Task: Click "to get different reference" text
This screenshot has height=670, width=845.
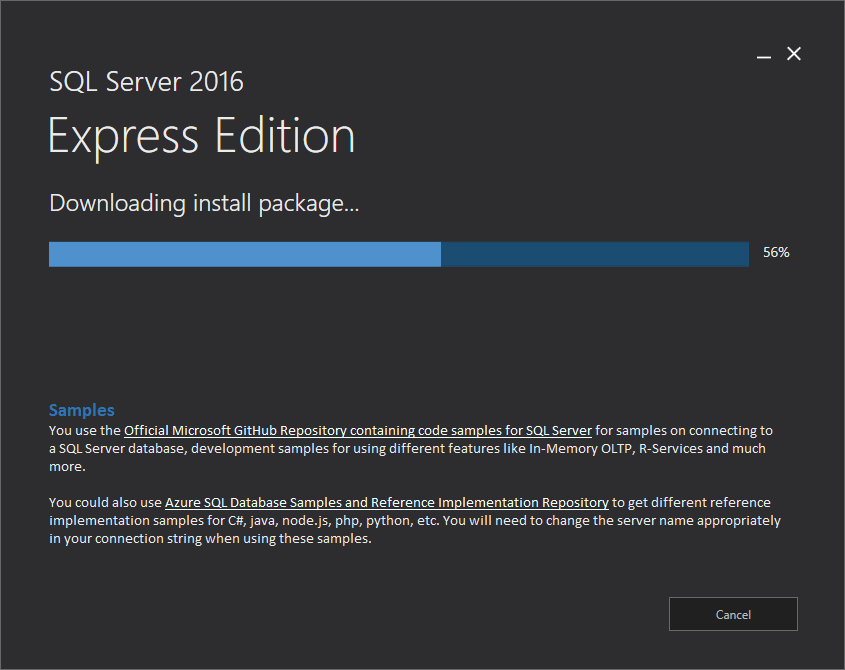Action: click(691, 502)
